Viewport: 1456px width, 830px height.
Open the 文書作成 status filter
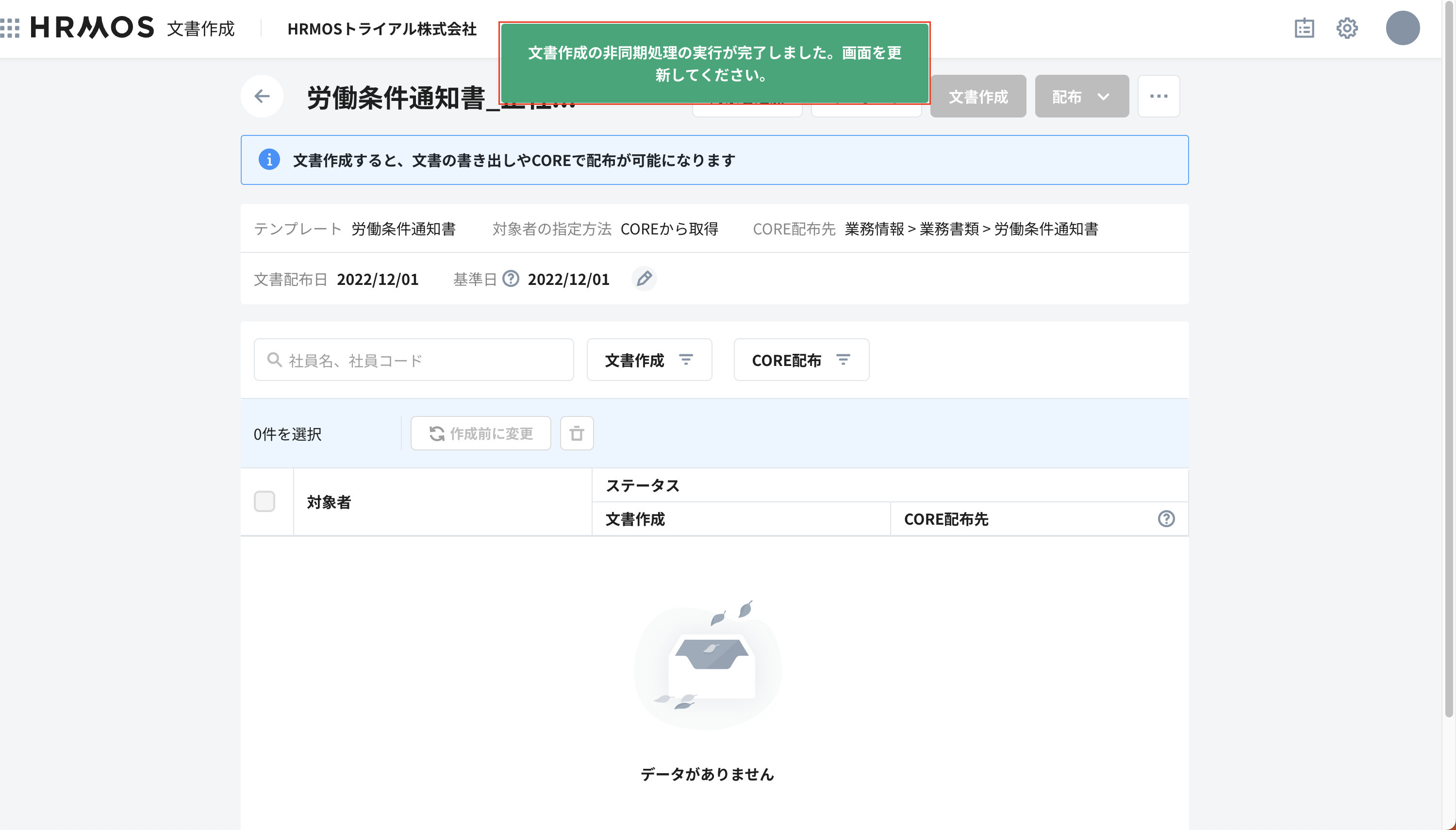[648, 359]
